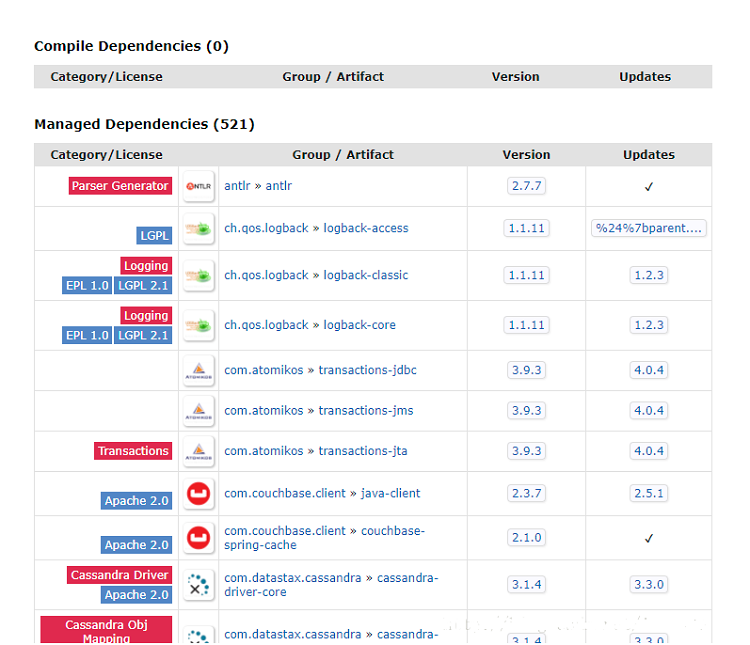The image size is (750, 645).
Task: Click the couchbase-spring-cache icon
Action: [199, 538]
